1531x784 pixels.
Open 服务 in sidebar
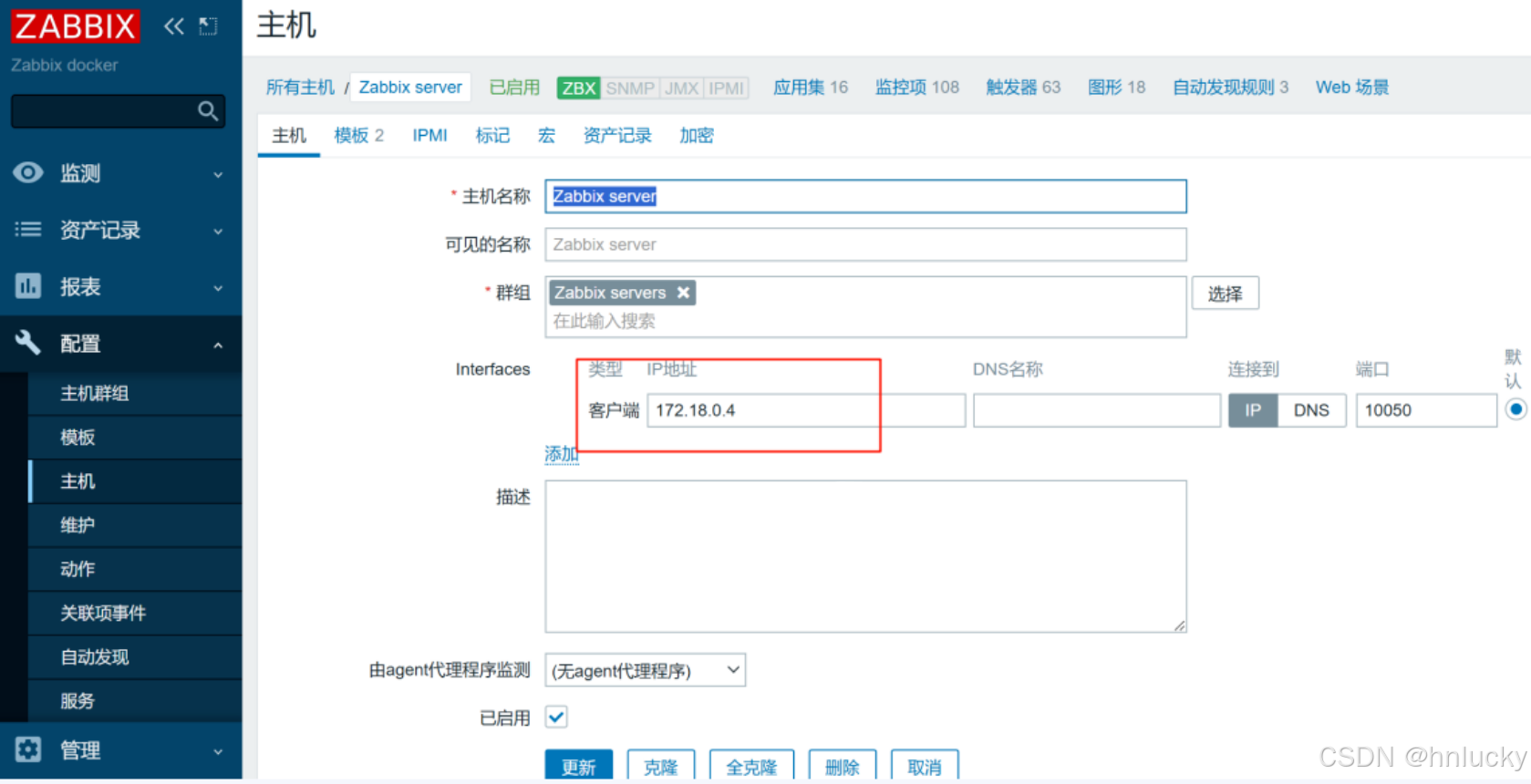point(135,700)
